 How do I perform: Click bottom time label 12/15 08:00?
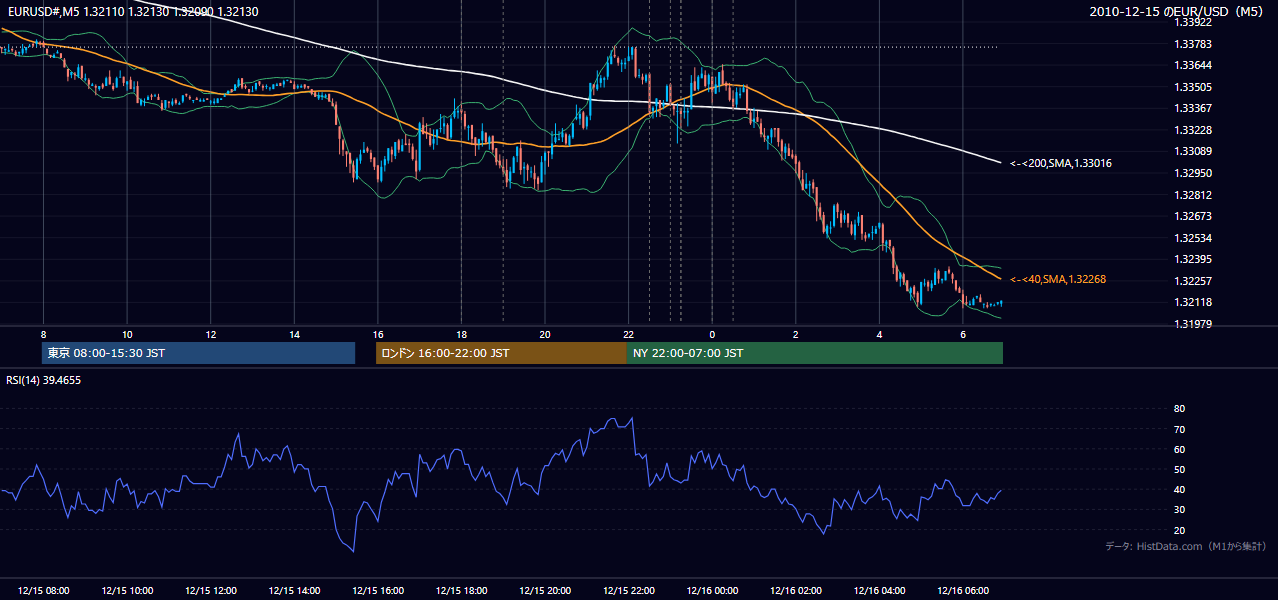(x=43, y=591)
